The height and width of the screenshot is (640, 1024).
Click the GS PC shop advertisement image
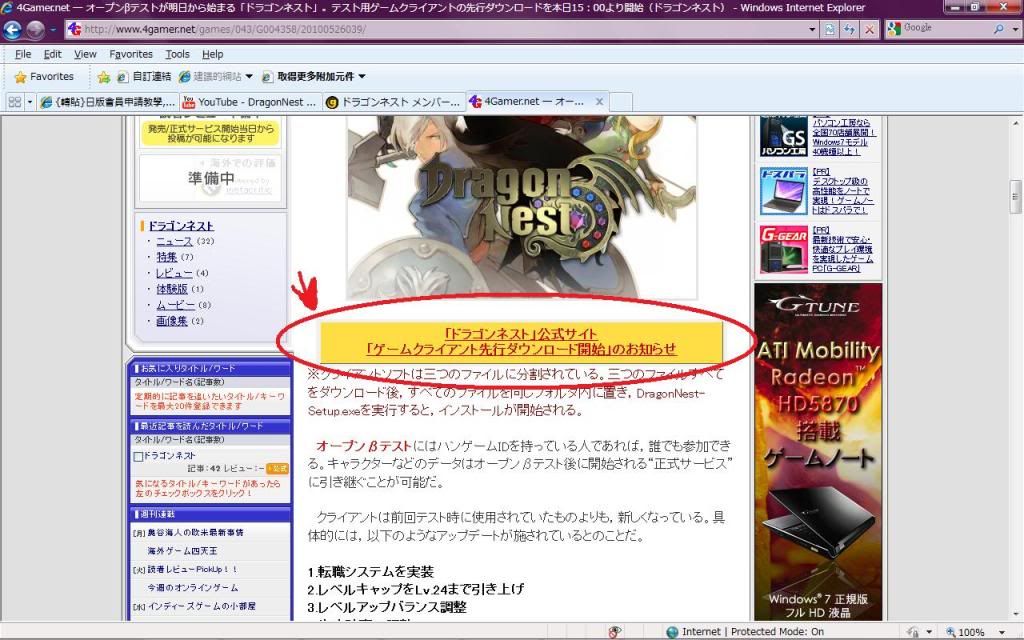click(784, 136)
